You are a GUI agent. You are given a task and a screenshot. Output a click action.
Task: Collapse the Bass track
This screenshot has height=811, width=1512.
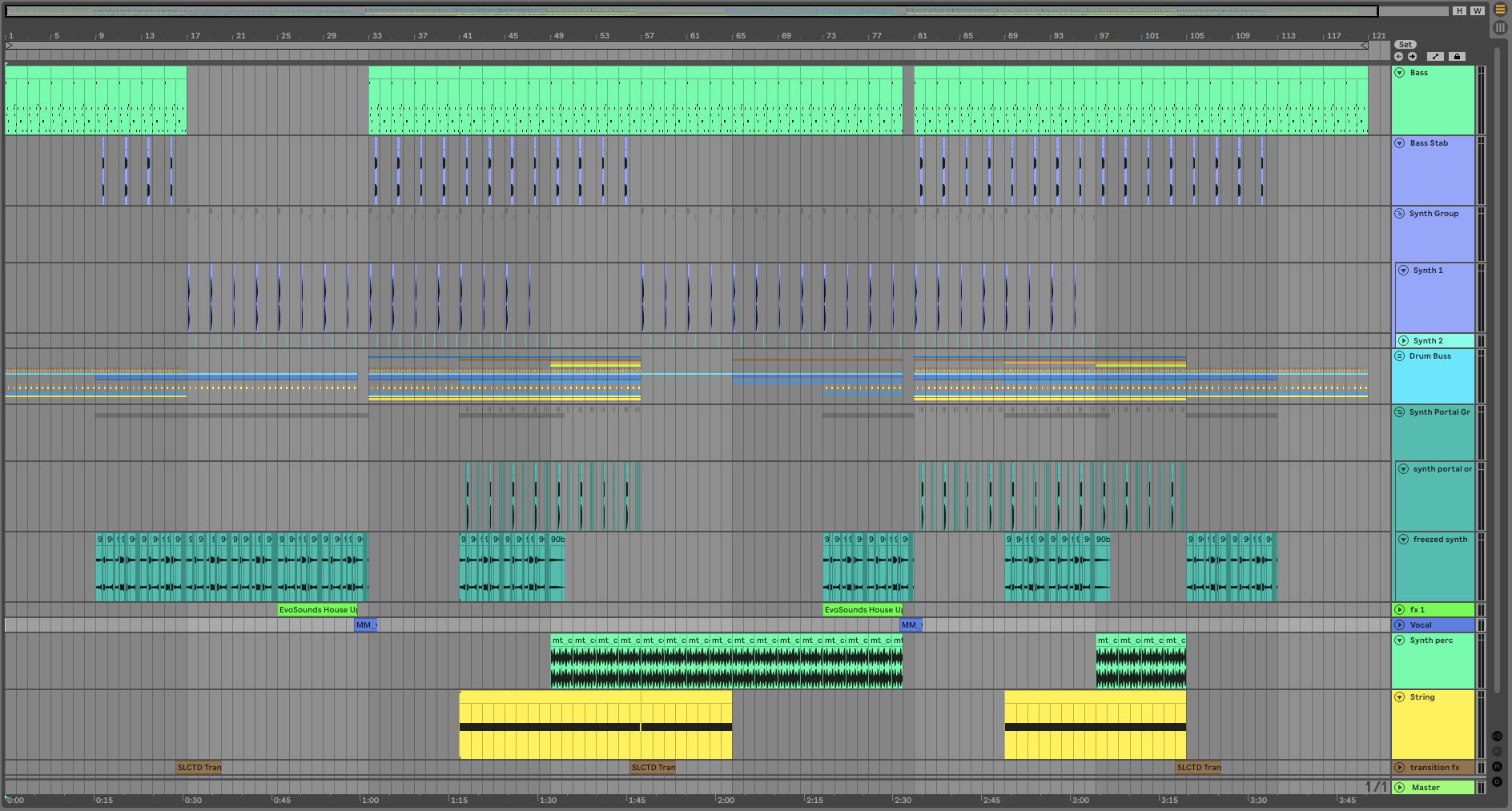(x=1400, y=73)
